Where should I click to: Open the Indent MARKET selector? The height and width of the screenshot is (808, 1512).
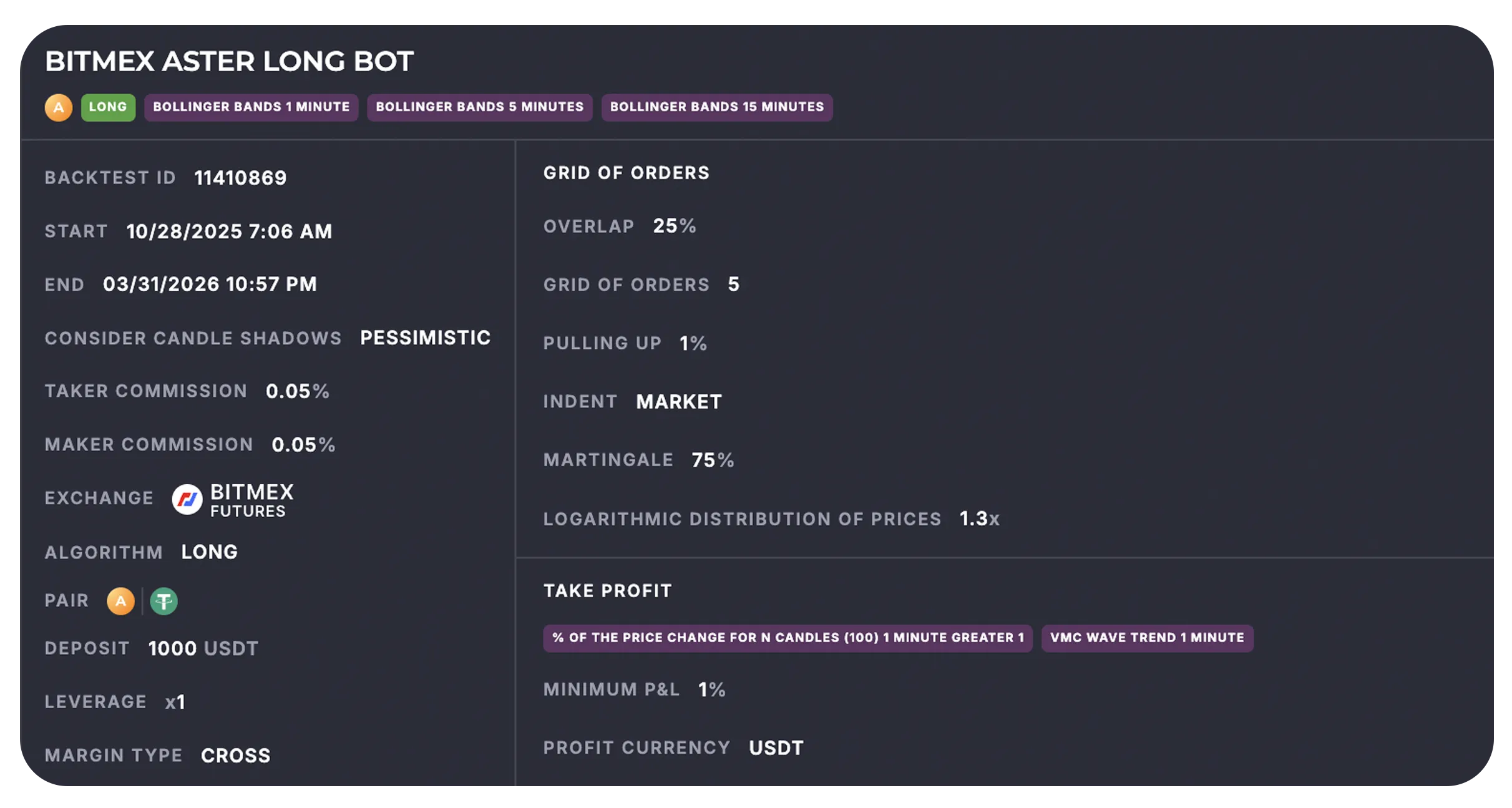tap(678, 401)
